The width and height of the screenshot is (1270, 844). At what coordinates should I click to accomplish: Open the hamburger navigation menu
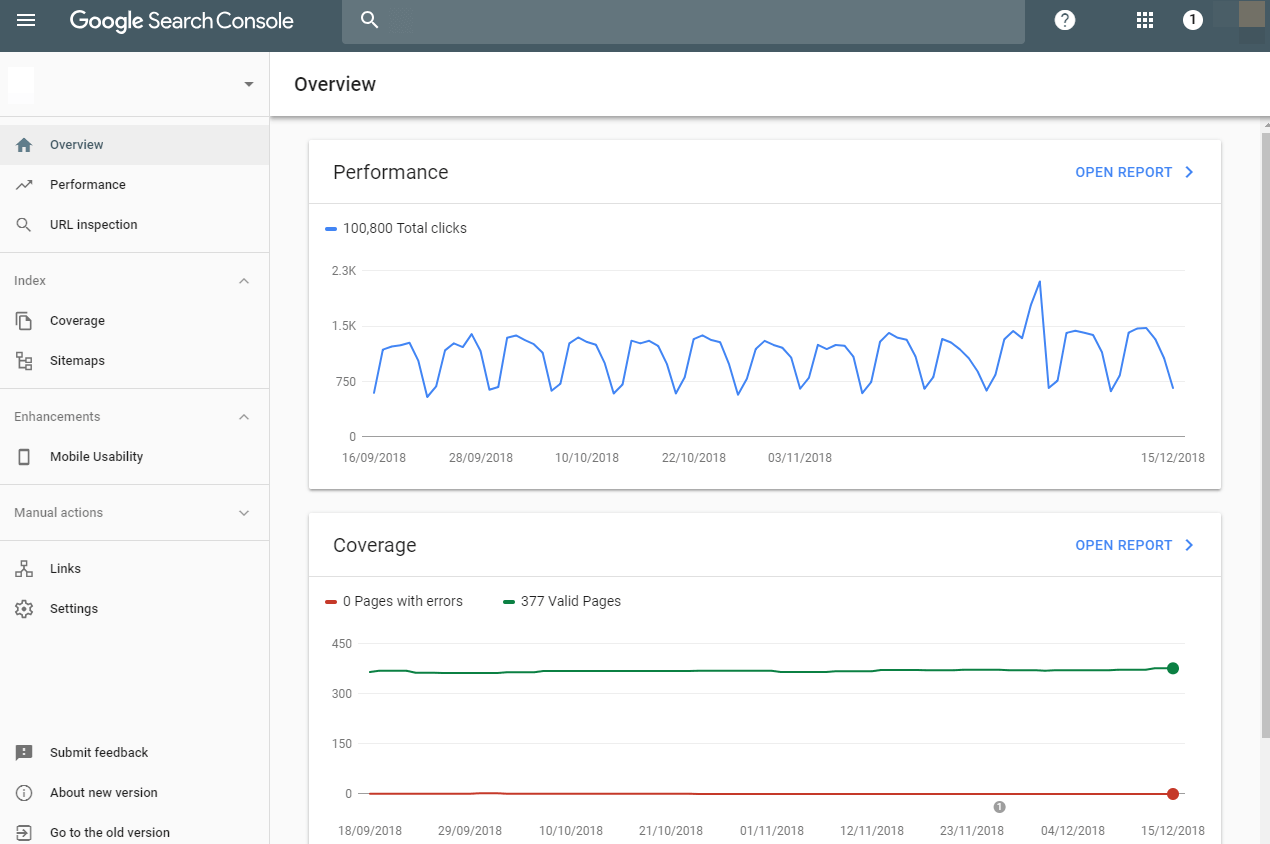point(25,20)
